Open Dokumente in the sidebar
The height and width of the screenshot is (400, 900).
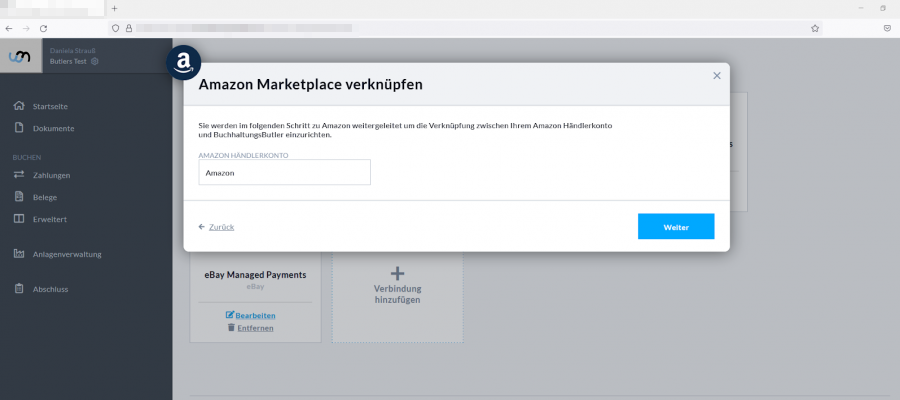pos(53,128)
